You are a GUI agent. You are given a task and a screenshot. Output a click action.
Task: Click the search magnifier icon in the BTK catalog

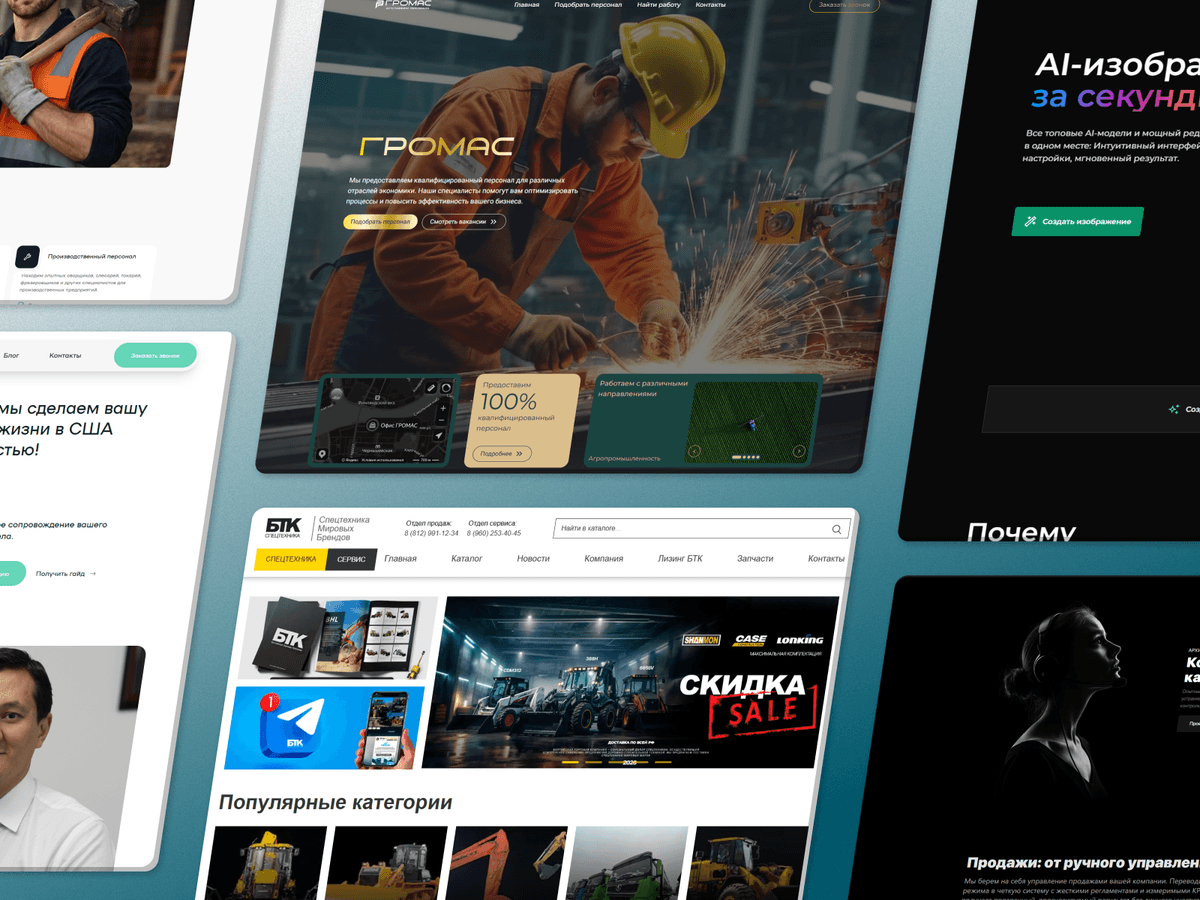coord(836,530)
